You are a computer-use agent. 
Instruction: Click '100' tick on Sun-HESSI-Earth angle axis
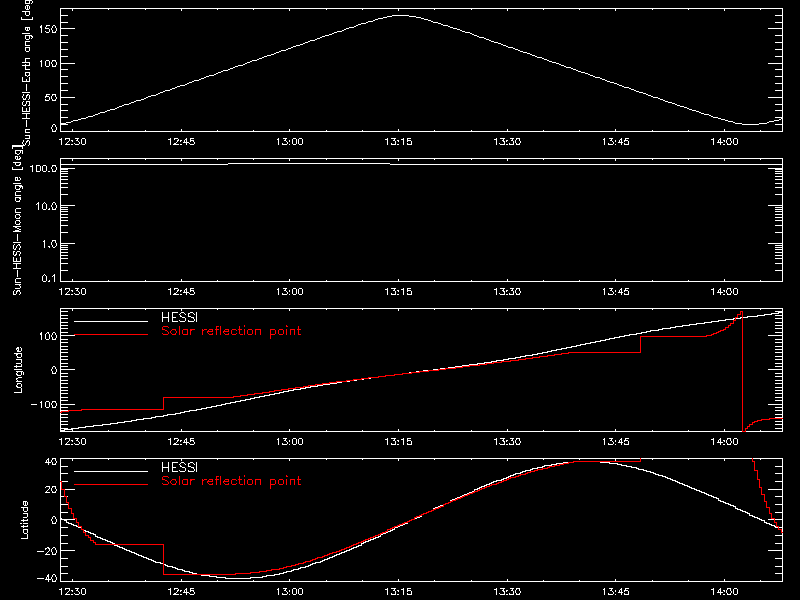tap(47, 63)
